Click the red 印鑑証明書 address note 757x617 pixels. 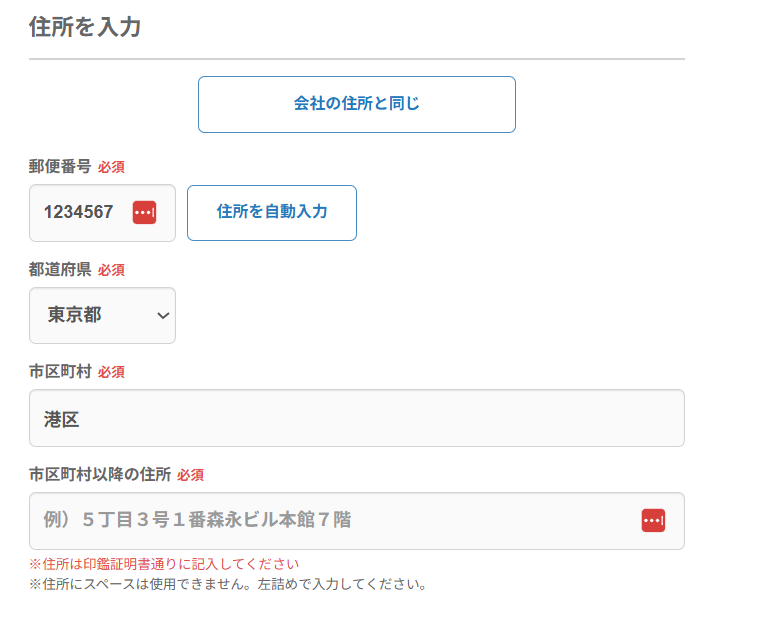[x=164, y=564]
